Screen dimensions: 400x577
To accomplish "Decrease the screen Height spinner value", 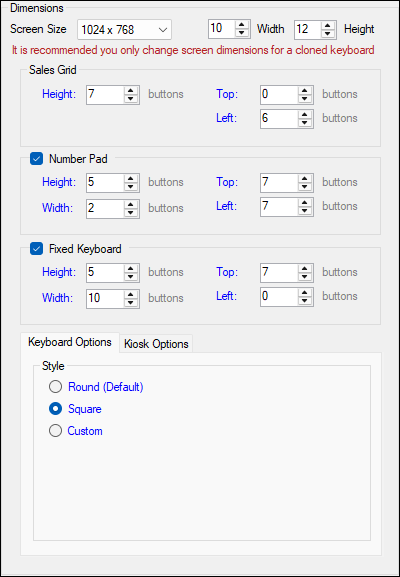I will click(x=327, y=33).
